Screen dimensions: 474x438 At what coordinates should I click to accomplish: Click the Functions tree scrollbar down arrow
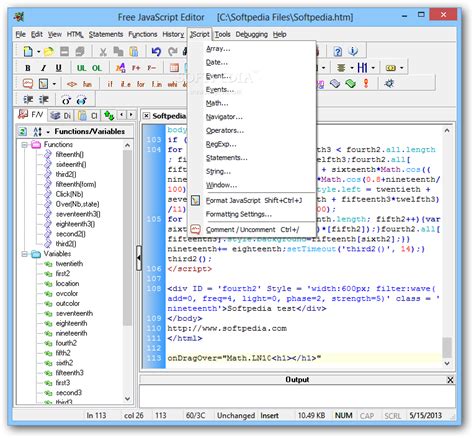[128, 399]
